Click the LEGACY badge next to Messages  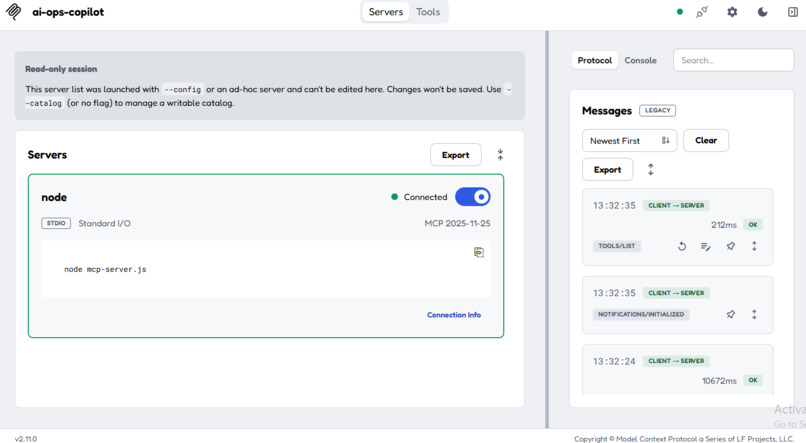click(x=657, y=110)
